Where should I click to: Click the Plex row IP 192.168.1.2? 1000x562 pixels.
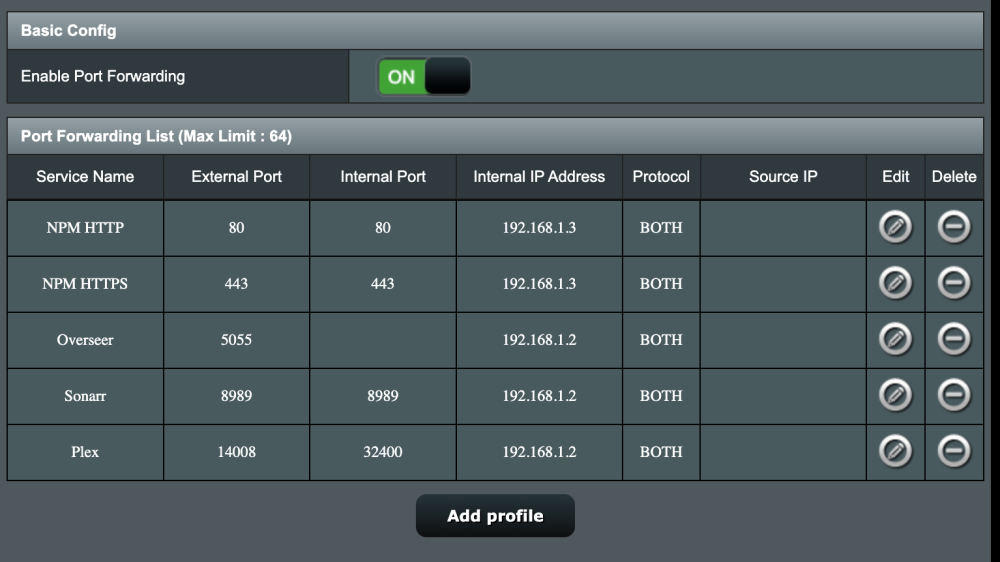pyautogui.click(x=539, y=452)
